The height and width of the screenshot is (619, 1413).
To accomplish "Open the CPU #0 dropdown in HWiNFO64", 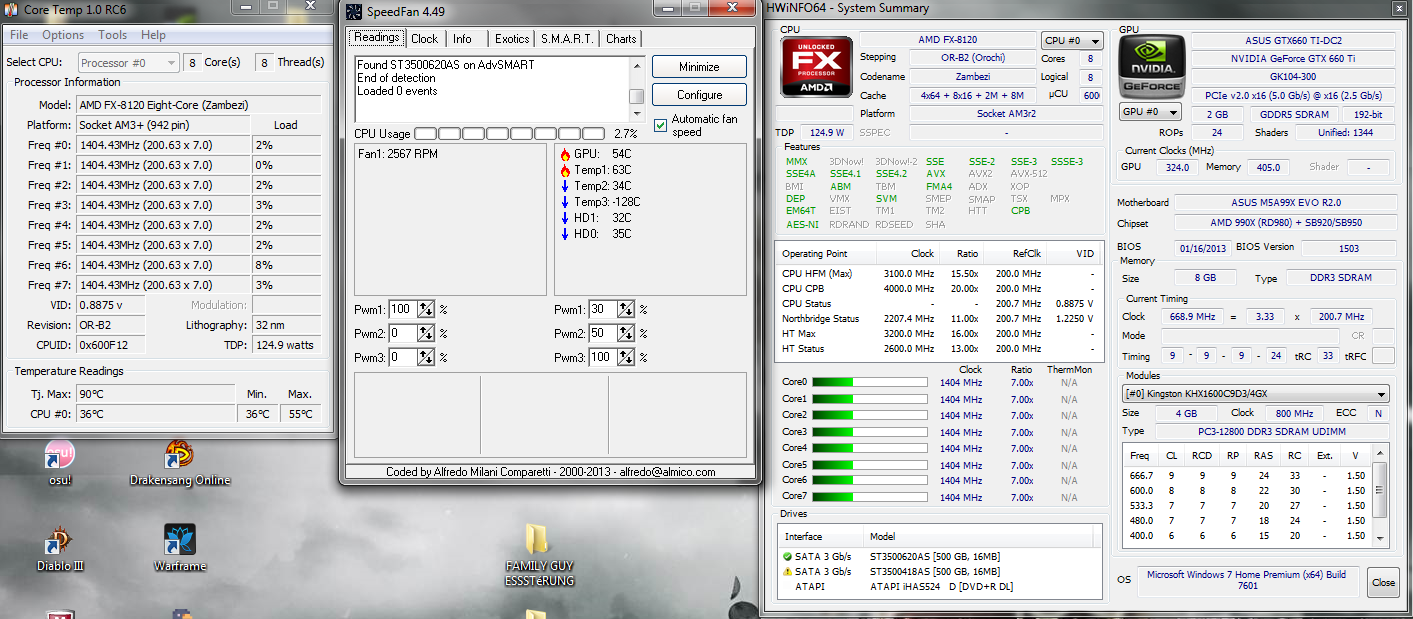I will [x=1072, y=41].
